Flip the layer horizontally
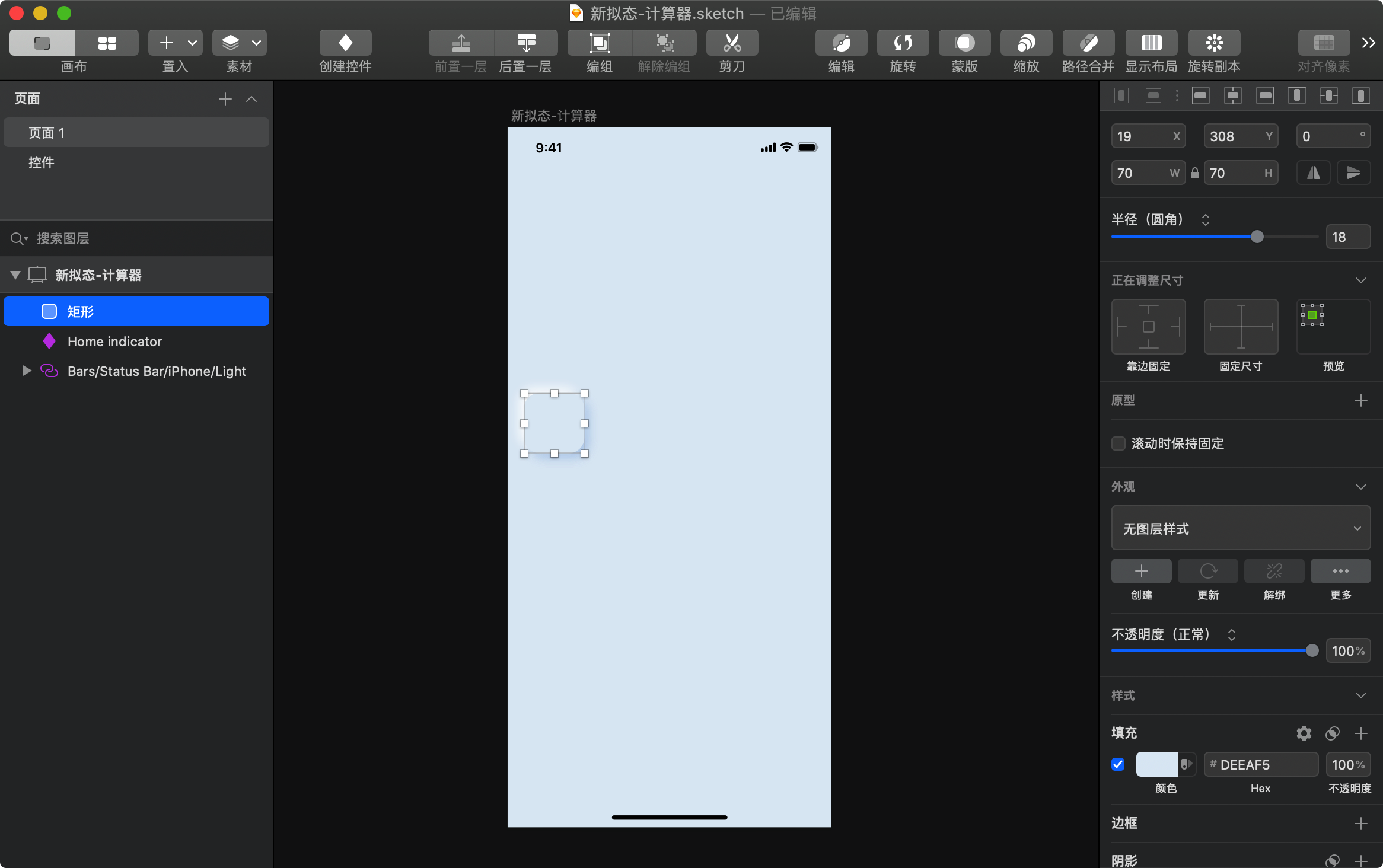This screenshot has width=1383, height=868. point(1314,173)
